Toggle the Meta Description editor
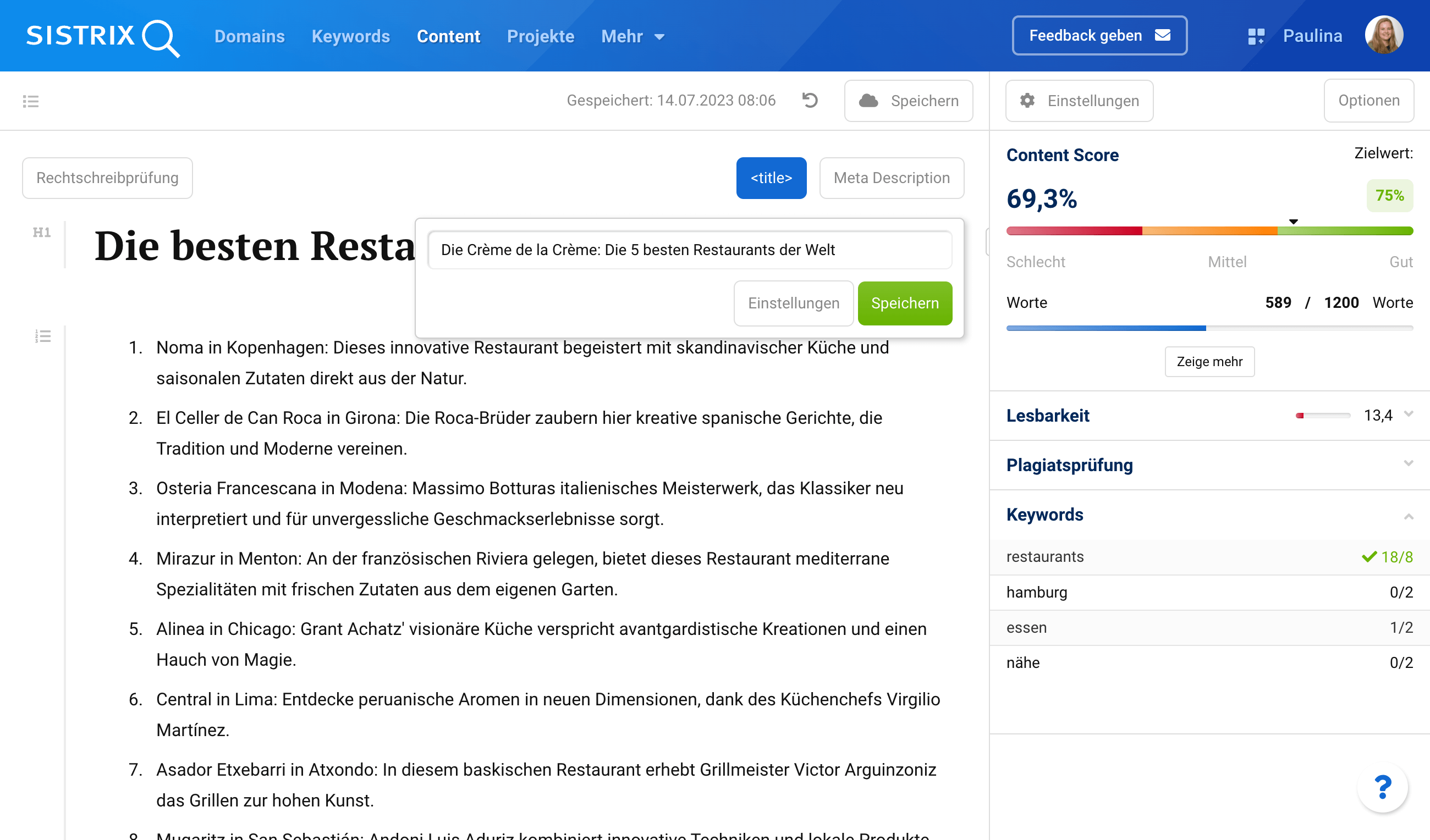The height and width of the screenshot is (840, 1430). click(x=891, y=178)
